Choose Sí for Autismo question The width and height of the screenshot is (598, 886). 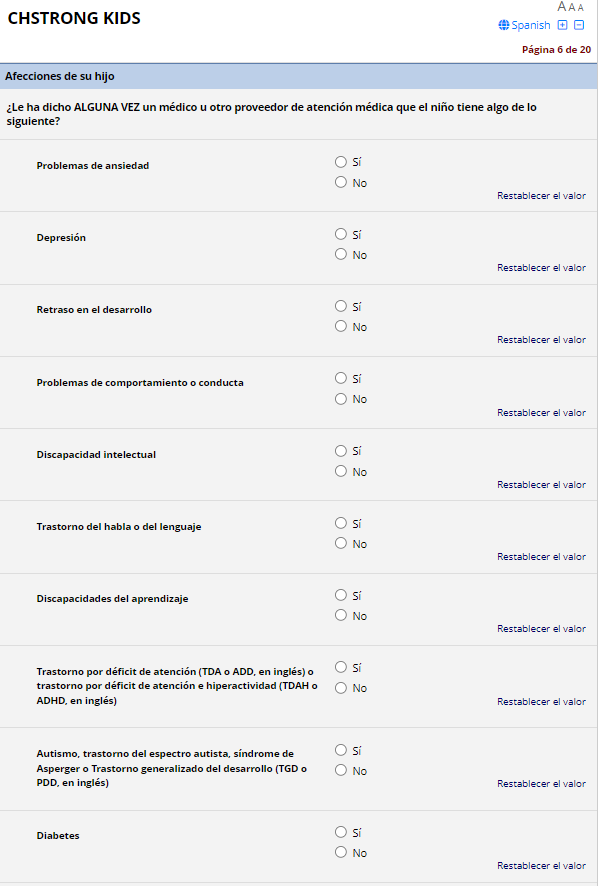coord(340,750)
